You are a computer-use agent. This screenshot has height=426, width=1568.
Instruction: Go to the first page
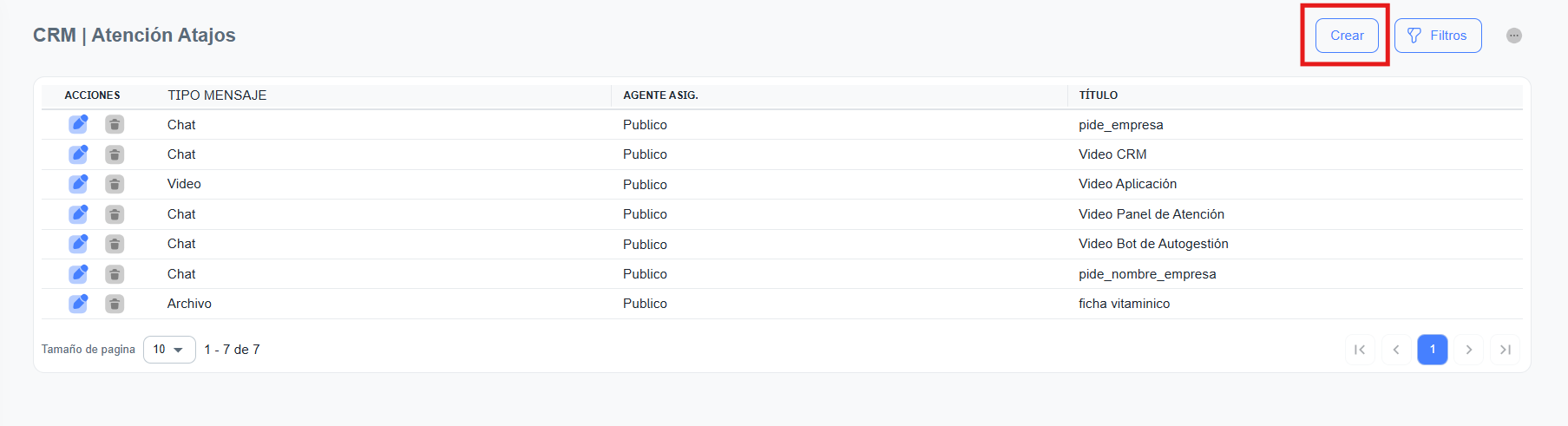pyautogui.click(x=1360, y=350)
